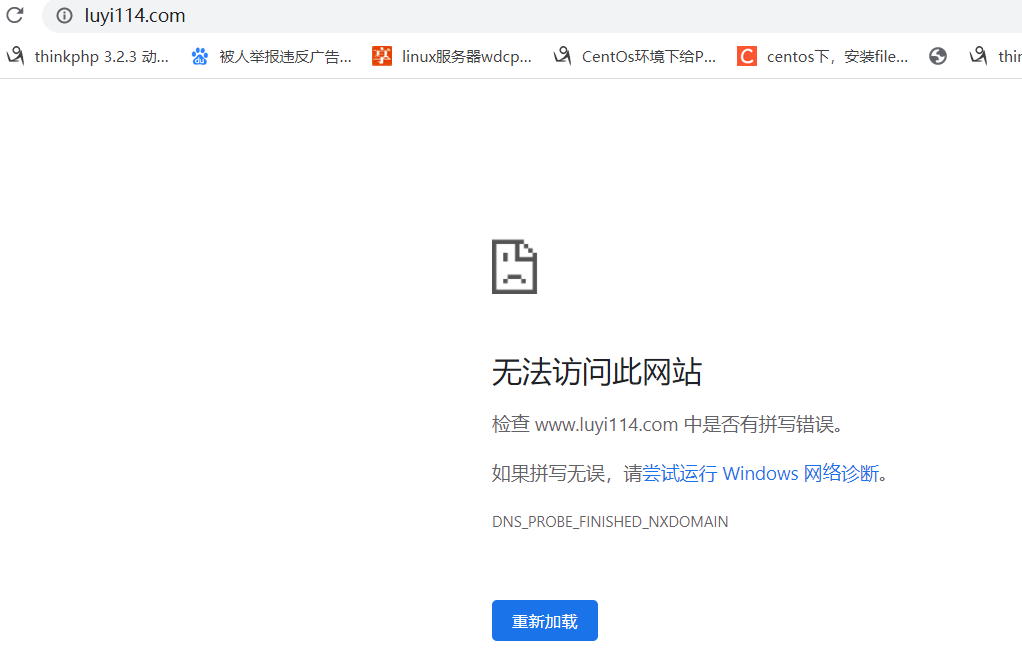The image size is (1022, 662).
Task: Open the site information icon beside the URL
Action: (65, 16)
